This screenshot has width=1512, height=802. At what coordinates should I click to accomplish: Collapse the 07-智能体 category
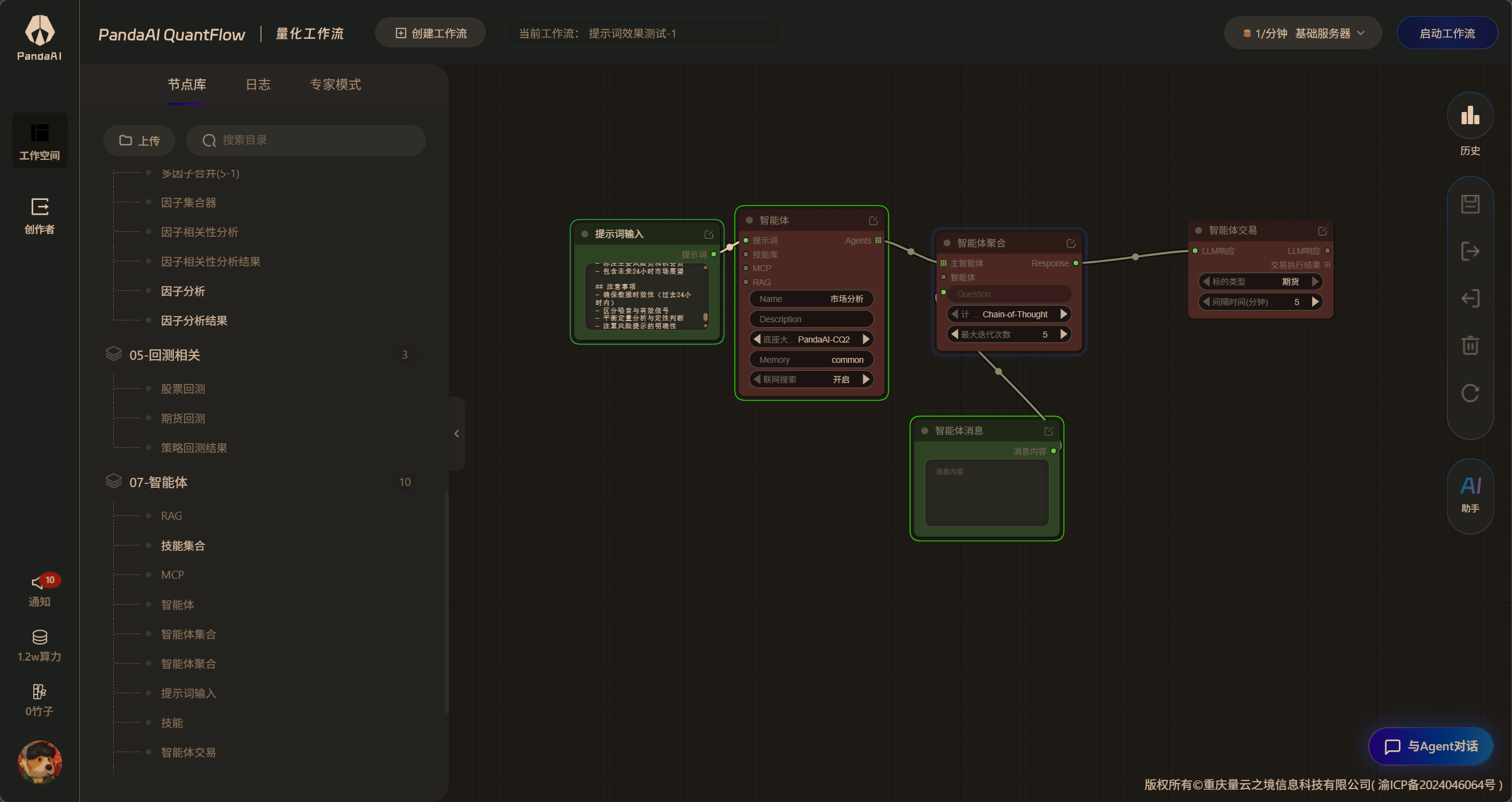point(158,482)
